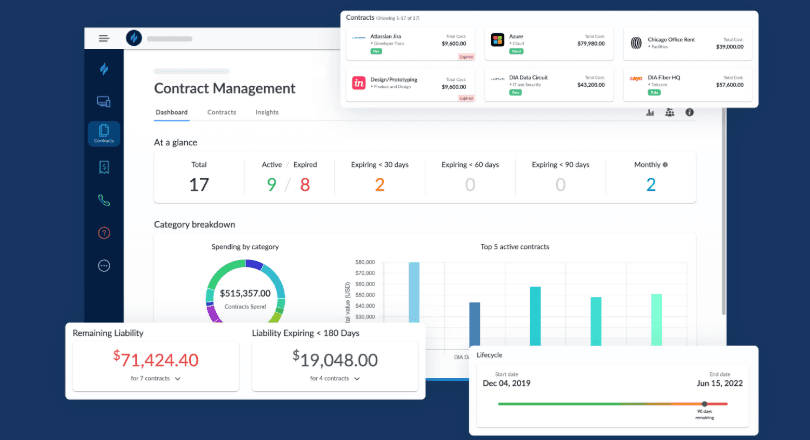Open the more options ellipsis in sidebar
The height and width of the screenshot is (440, 810).
coord(104,266)
